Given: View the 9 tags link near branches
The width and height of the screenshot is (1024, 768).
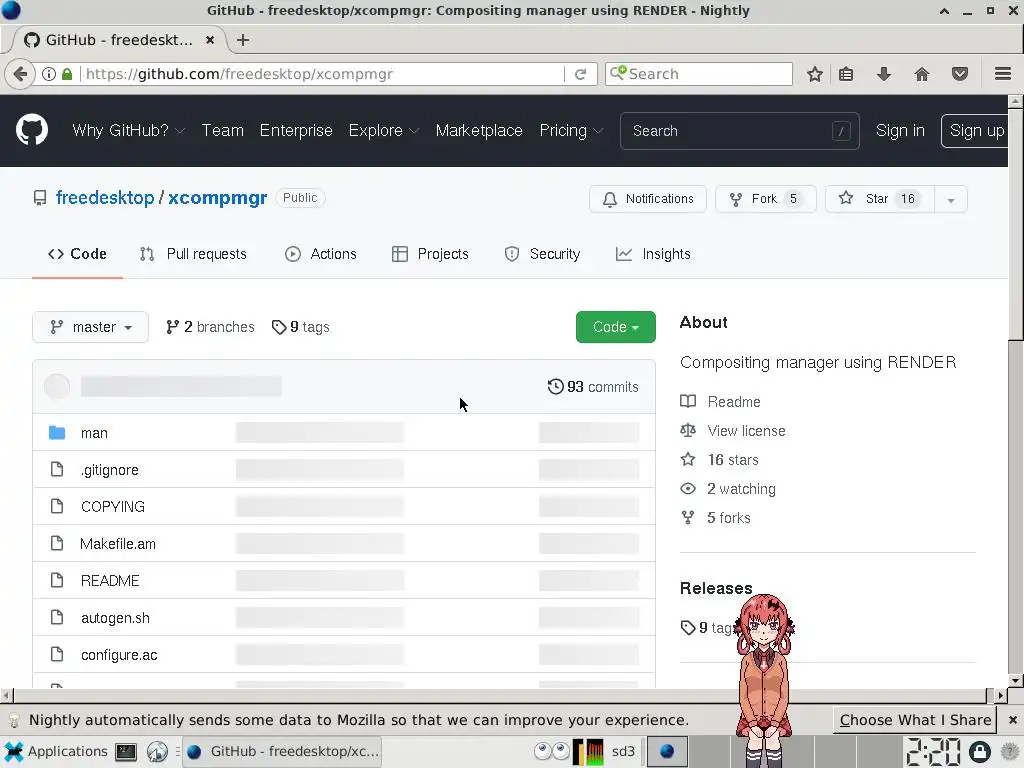Looking at the screenshot, I should (x=300, y=327).
